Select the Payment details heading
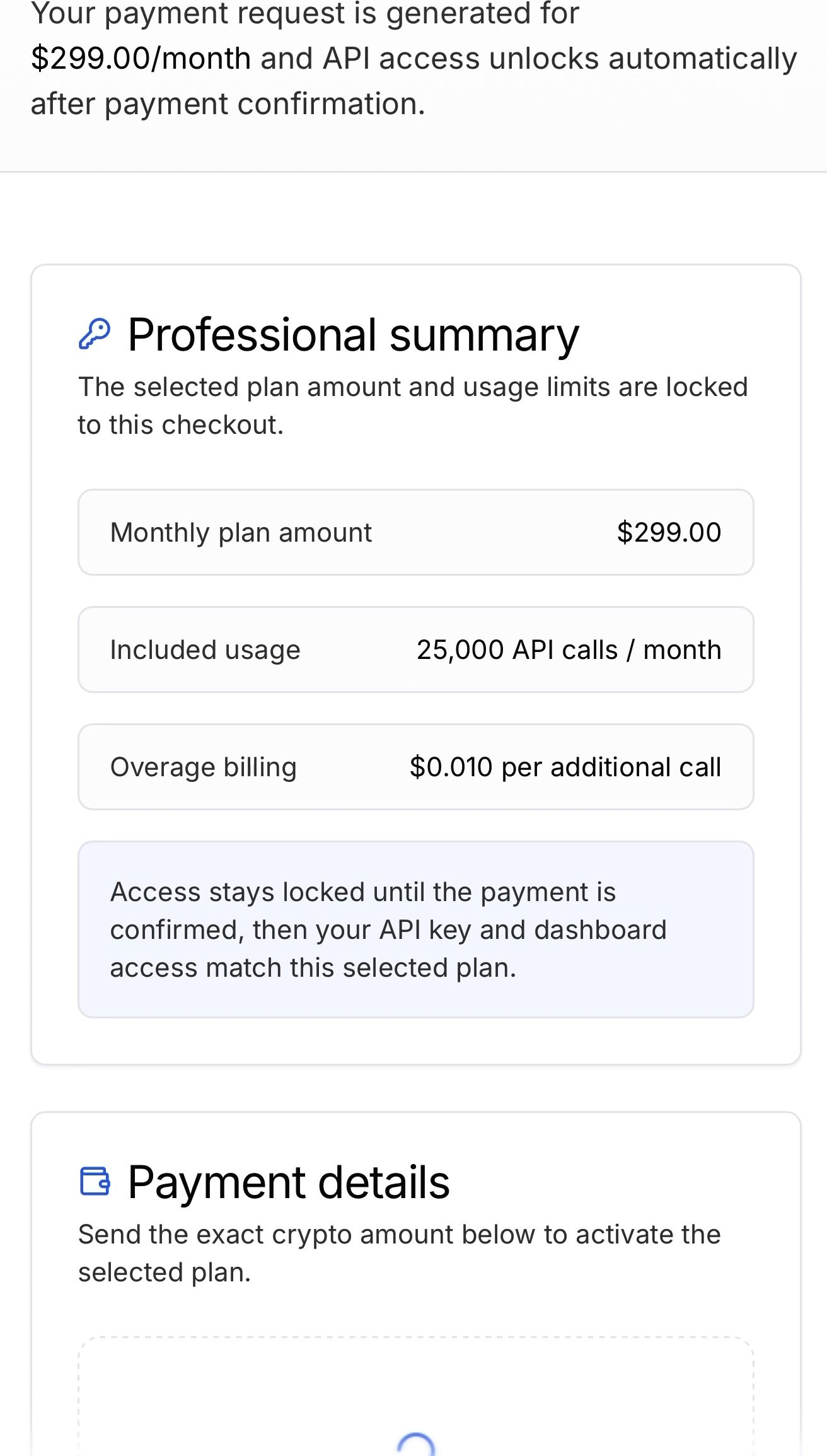Viewport: 827px width, 1456px height. click(x=289, y=1182)
